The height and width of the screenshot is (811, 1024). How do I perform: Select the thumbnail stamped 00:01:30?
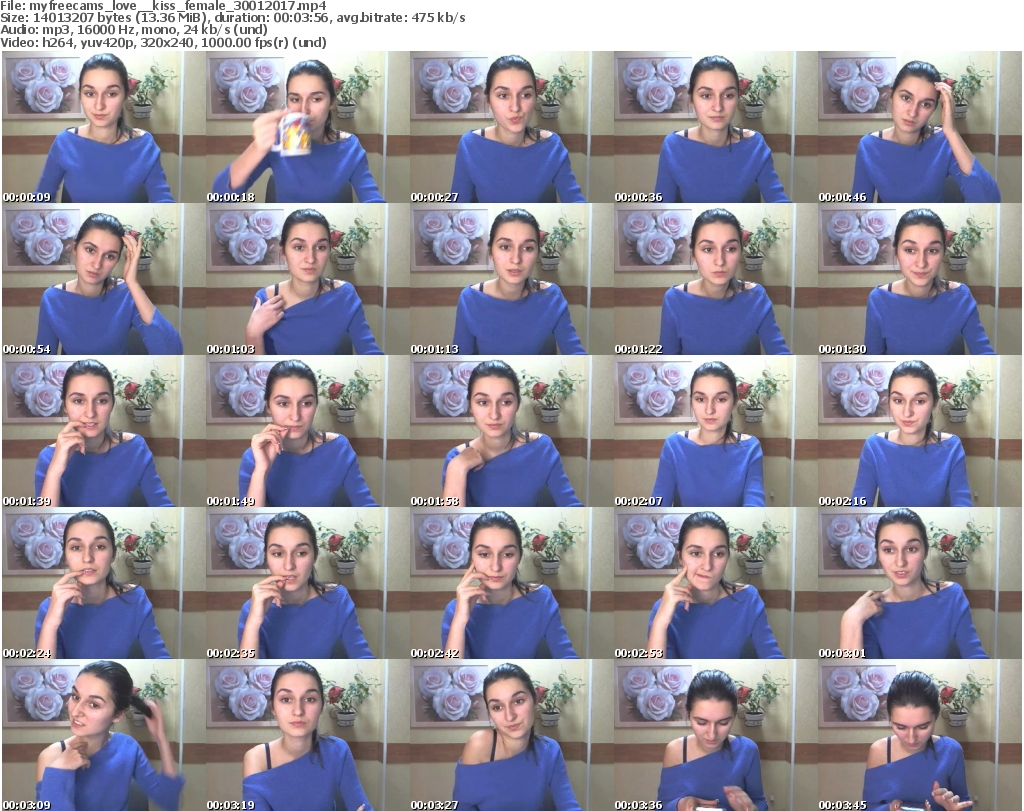[920, 279]
